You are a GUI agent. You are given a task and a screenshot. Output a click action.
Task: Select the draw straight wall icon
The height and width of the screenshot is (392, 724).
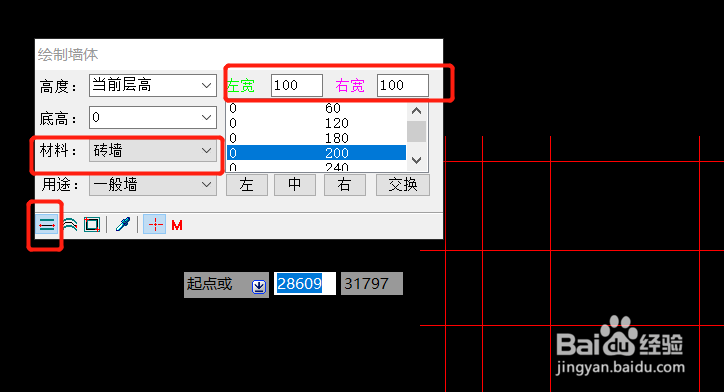click(x=47, y=225)
